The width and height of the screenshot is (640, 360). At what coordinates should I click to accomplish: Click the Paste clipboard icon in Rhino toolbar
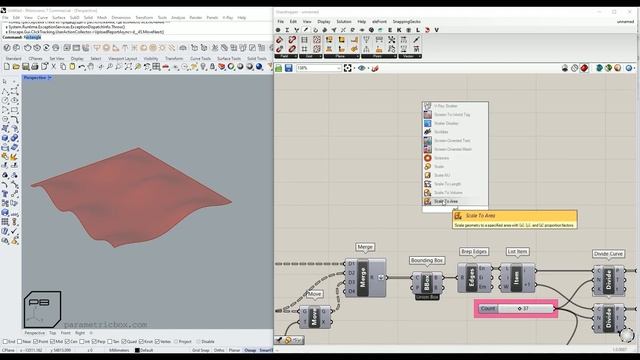[x=72, y=67]
